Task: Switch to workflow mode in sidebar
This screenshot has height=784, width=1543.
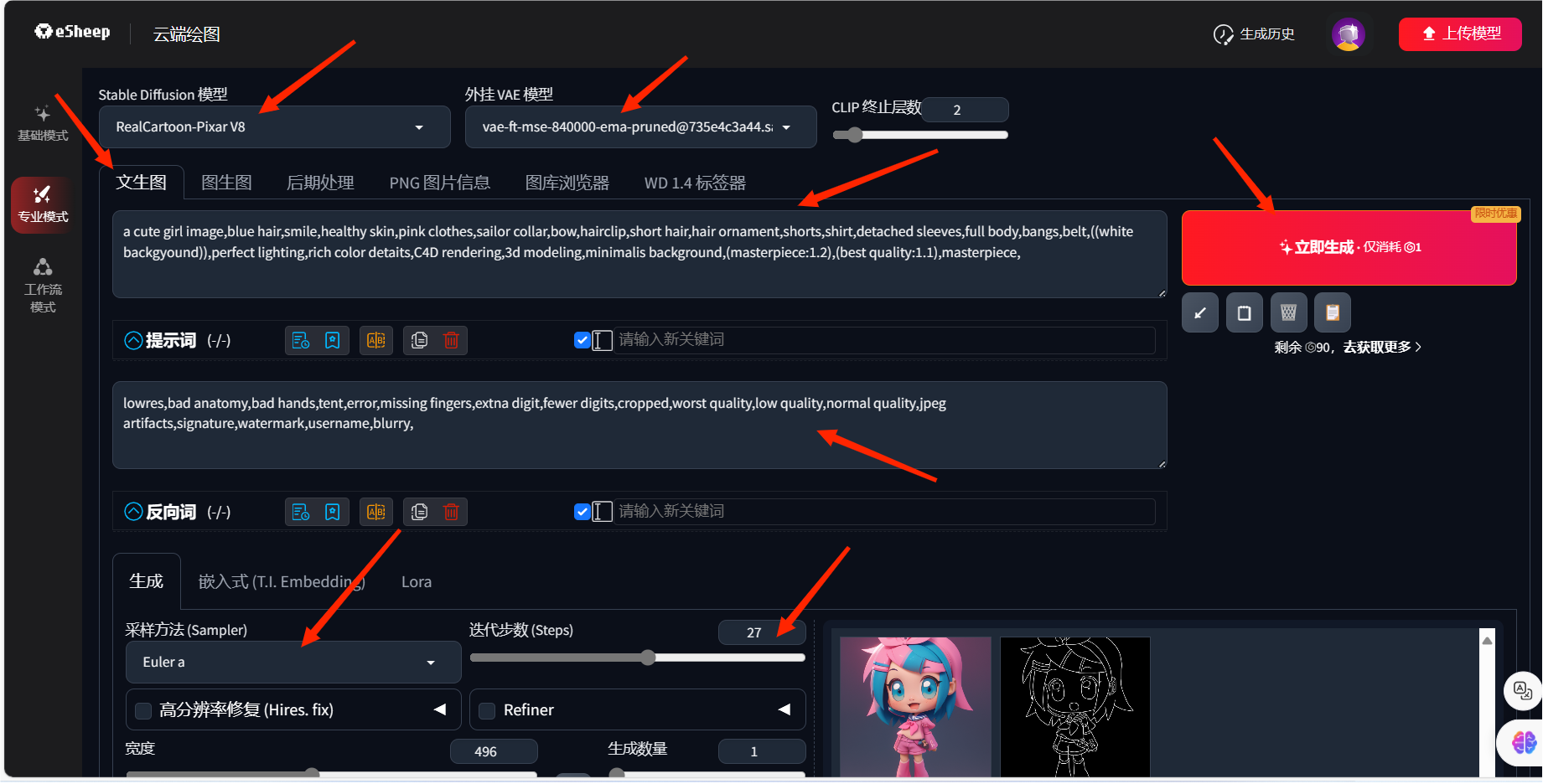Action: 43,285
